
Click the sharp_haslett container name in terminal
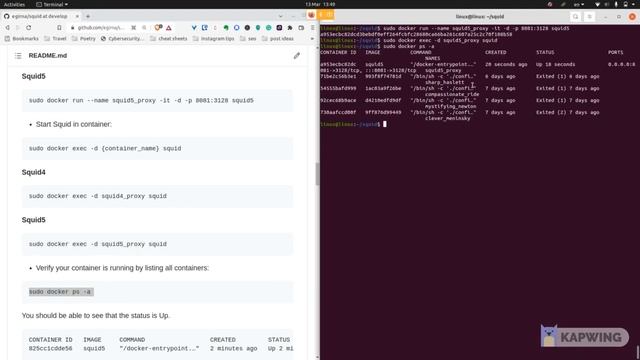pyautogui.click(x=444, y=82)
